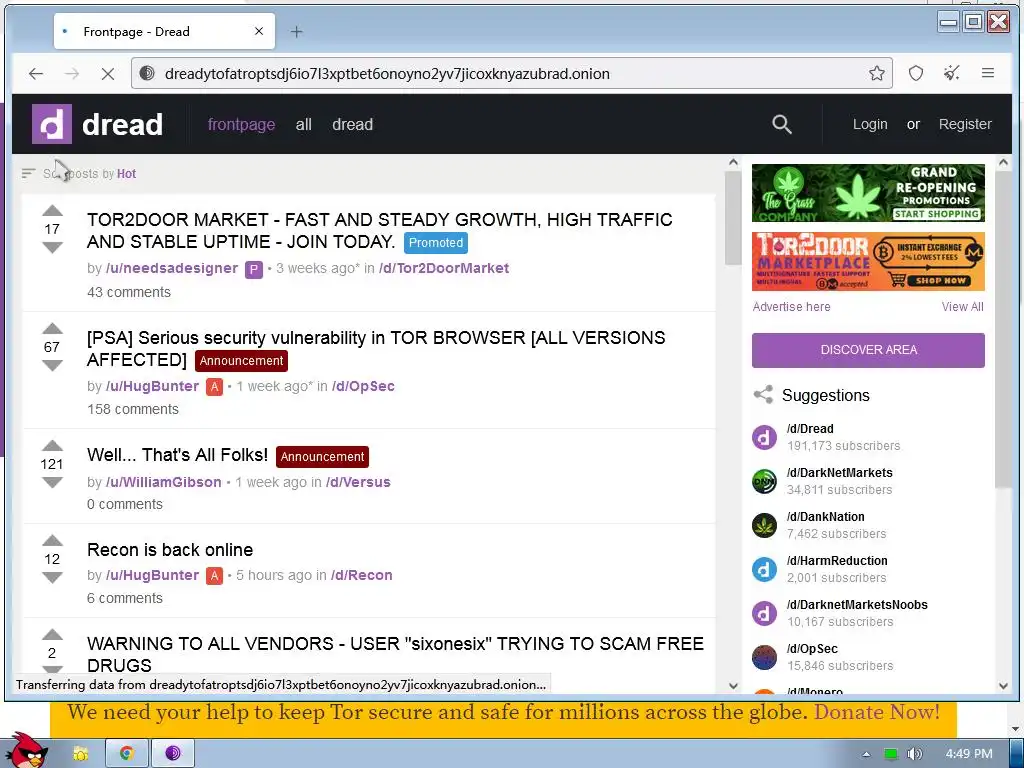Image resolution: width=1024 pixels, height=768 pixels.
Task: Switch to the all nav tab
Action: tap(304, 124)
